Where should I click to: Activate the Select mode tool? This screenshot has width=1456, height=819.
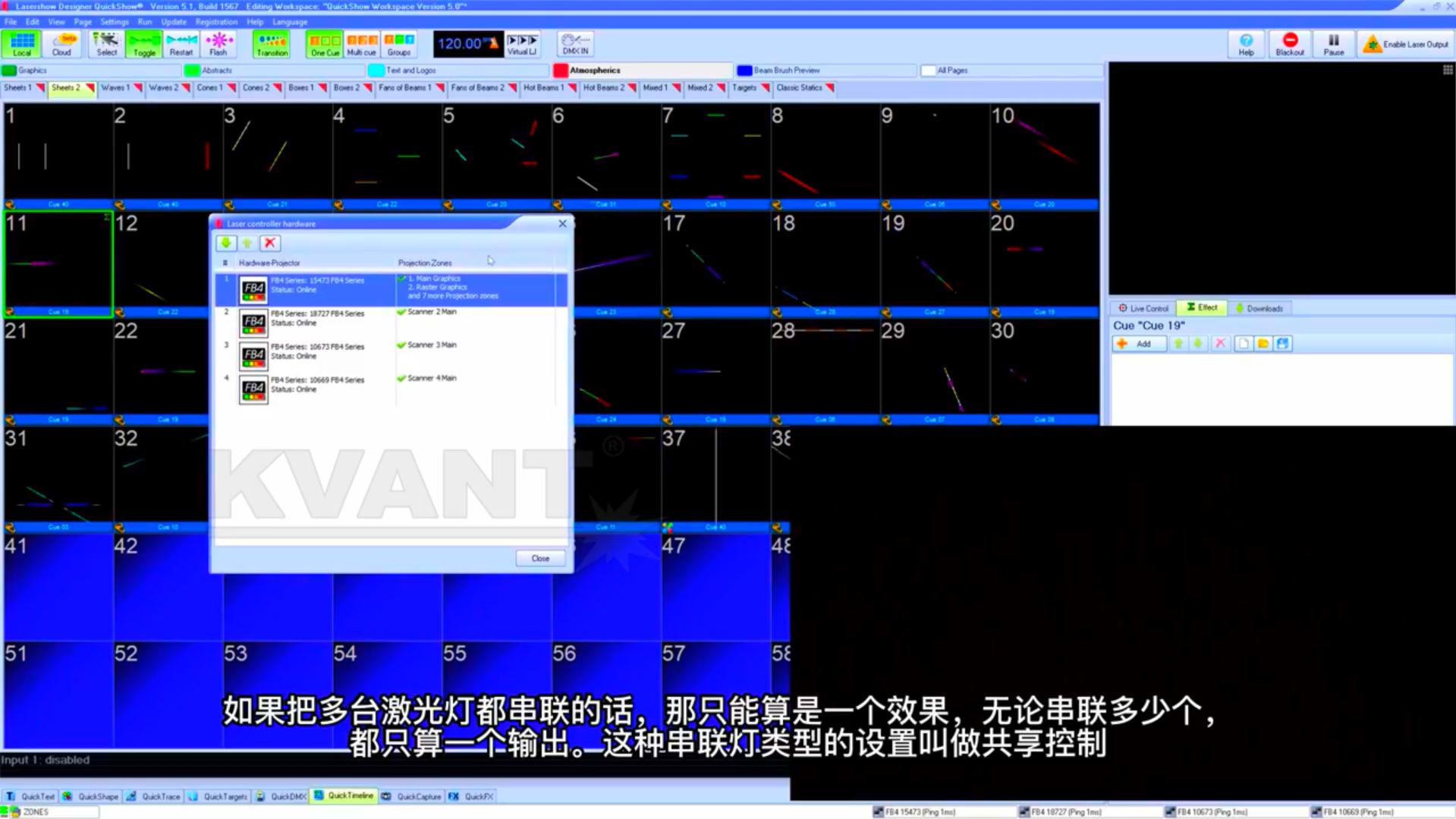coord(106,44)
